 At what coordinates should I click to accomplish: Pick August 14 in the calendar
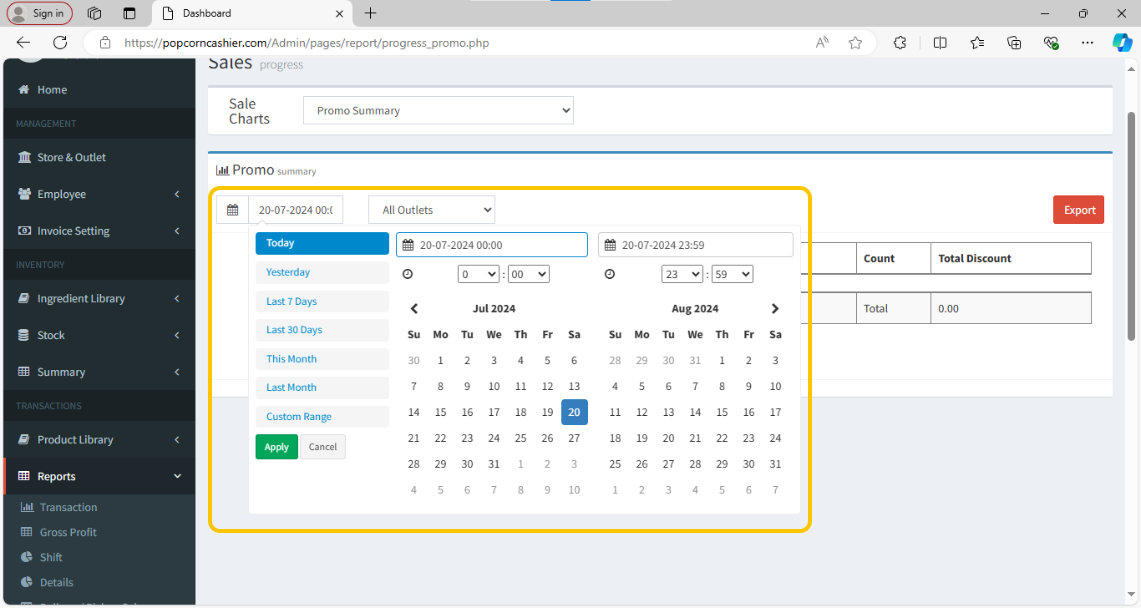[695, 412]
